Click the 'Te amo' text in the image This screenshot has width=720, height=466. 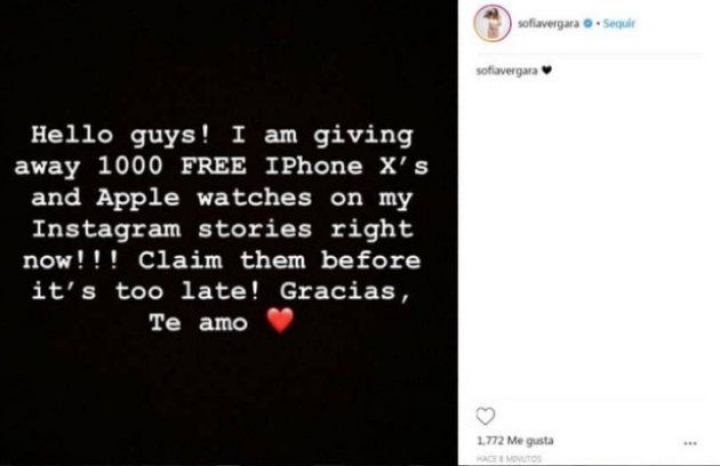click(x=198, y=323)
